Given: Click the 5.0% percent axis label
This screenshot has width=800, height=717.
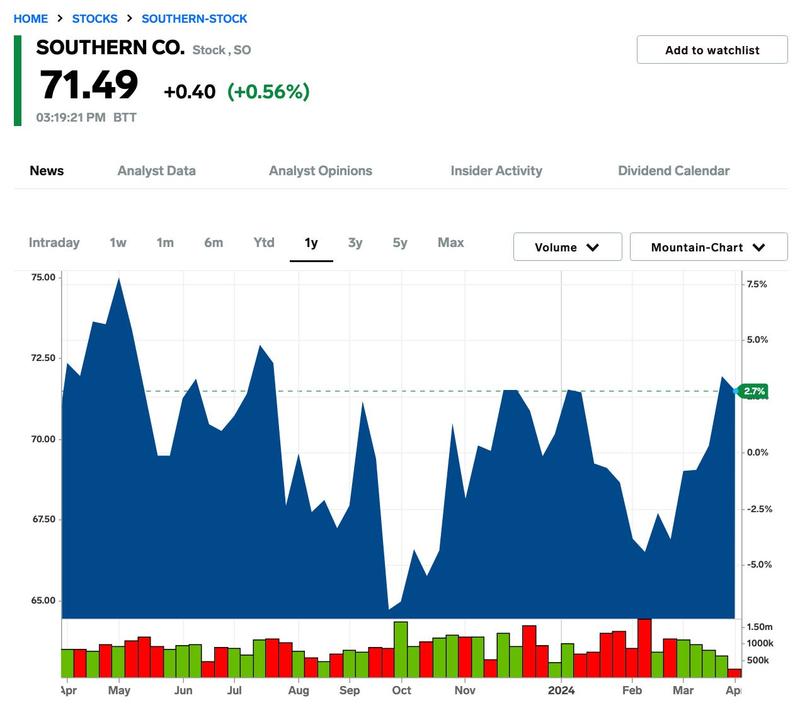Looking at the screenshot, I should (x=757, y=340).
